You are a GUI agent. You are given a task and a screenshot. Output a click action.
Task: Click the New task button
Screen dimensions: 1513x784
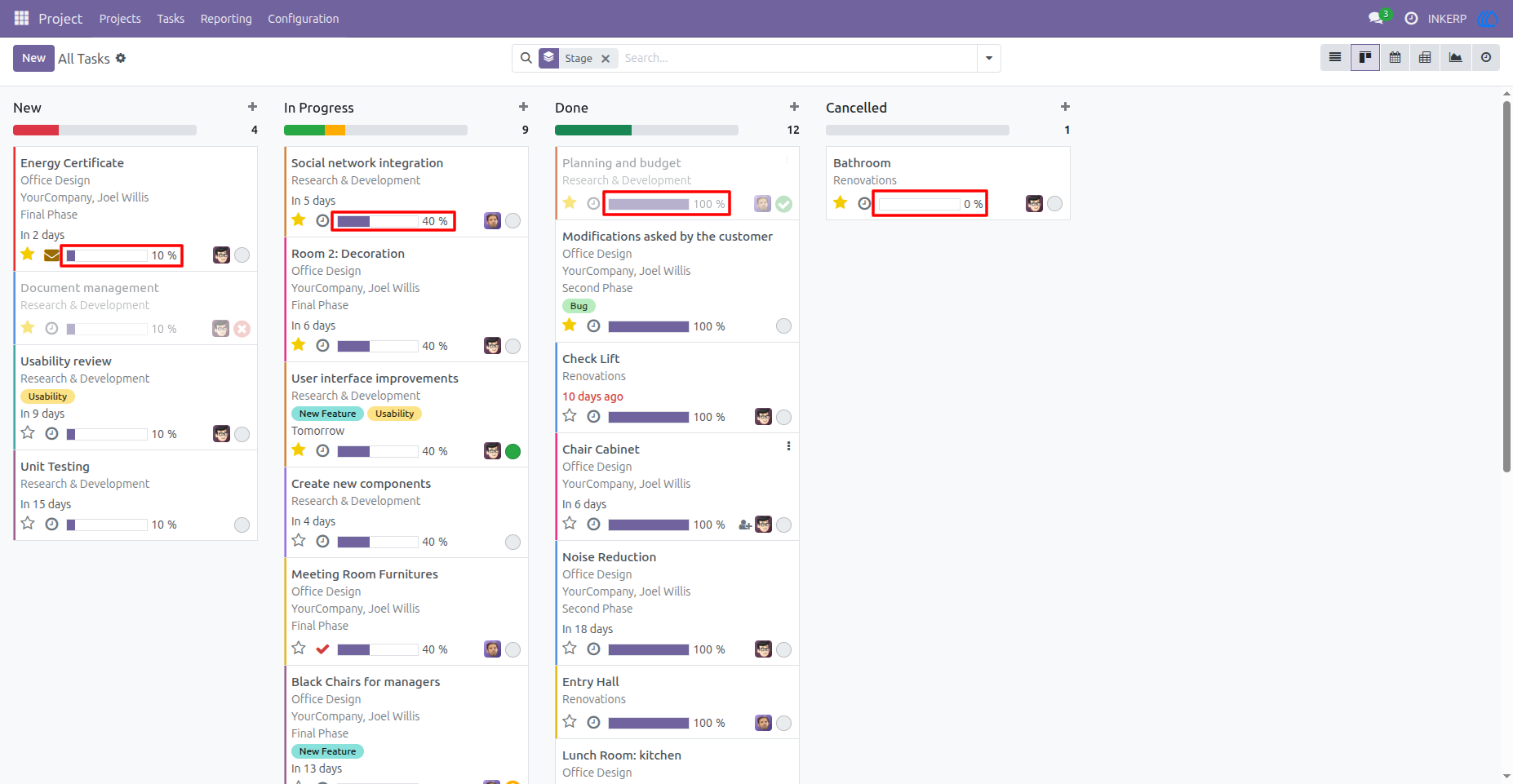coord(33,58)
